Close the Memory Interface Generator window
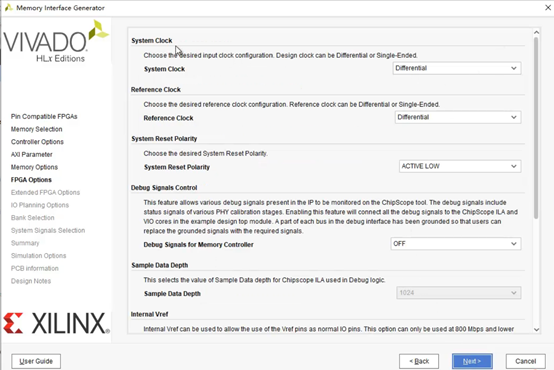 548,7
